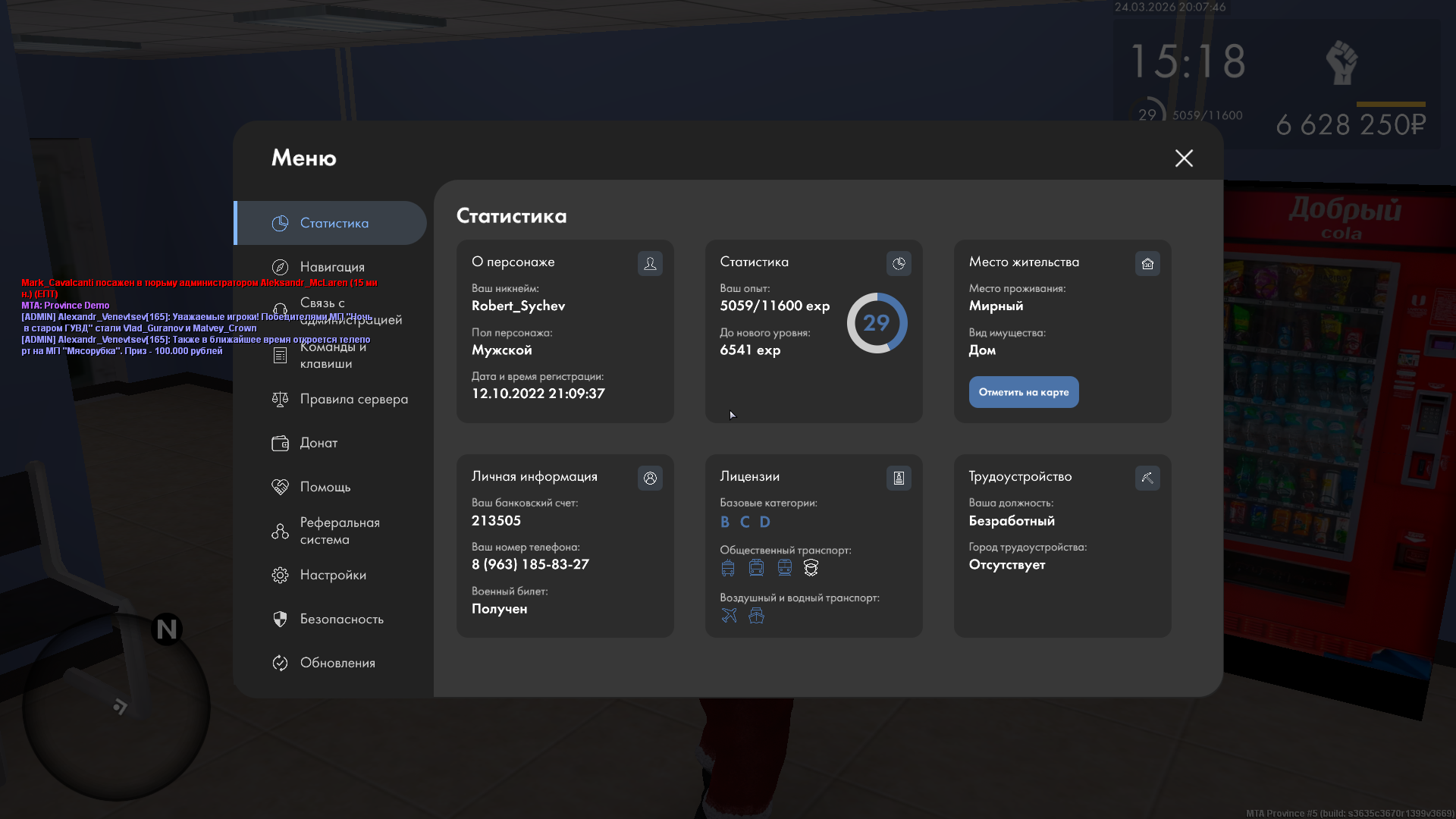Click the profile icon in Личная информация card

pos(650,478)
